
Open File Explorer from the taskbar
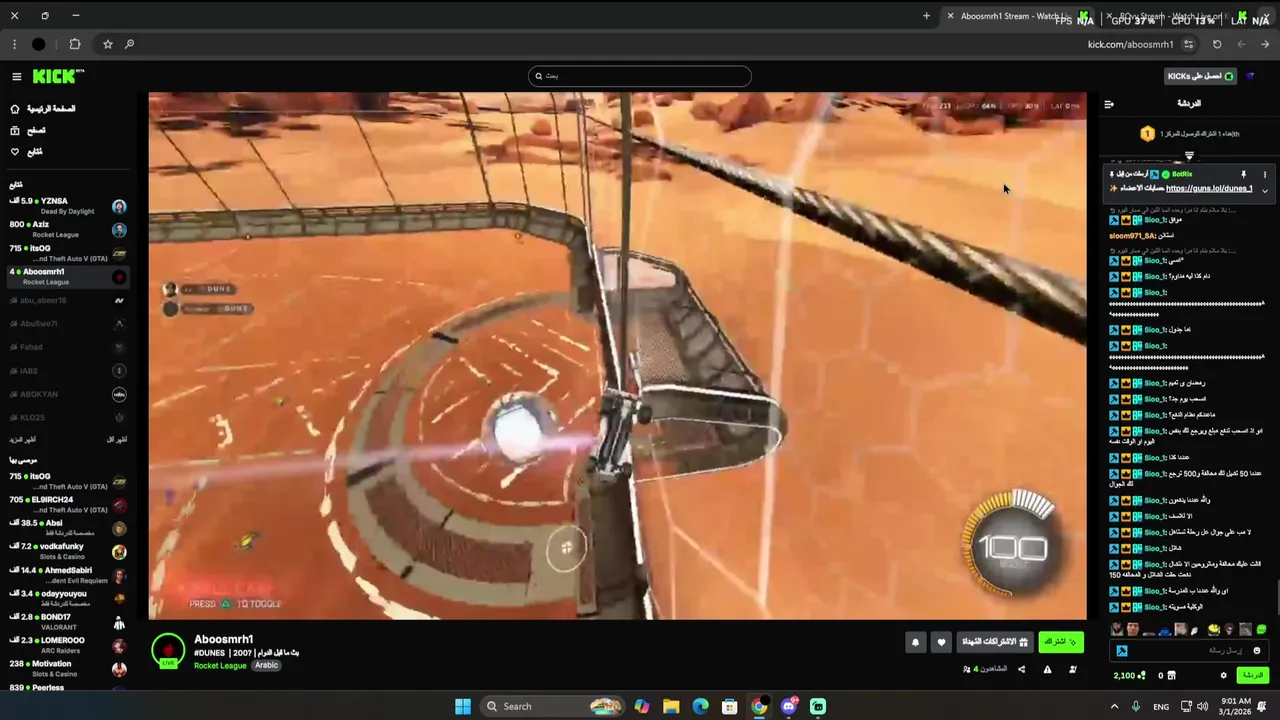pyautogui.click(x=671, y=706)
